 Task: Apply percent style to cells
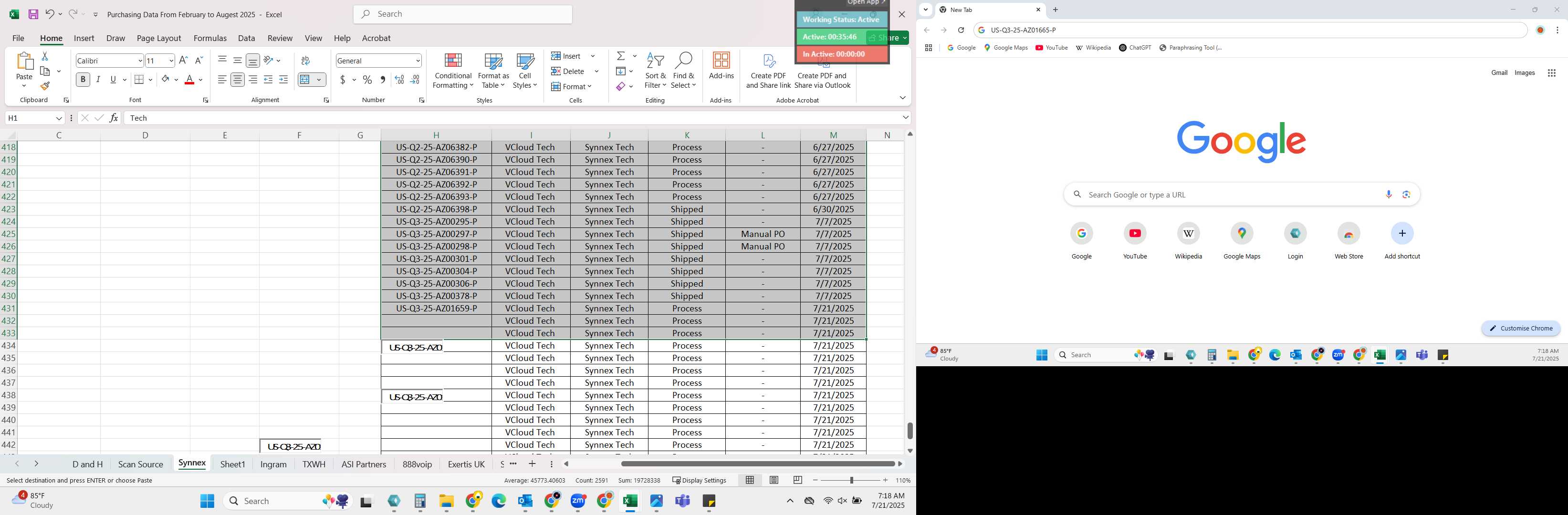click(x=367, y=80)
